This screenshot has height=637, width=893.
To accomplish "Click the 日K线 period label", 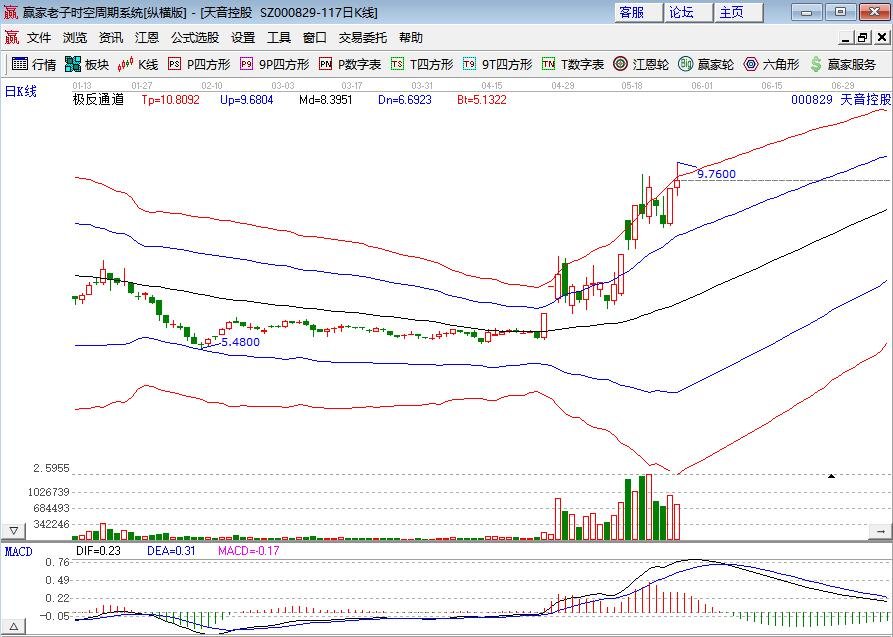I will click(21, 91).
